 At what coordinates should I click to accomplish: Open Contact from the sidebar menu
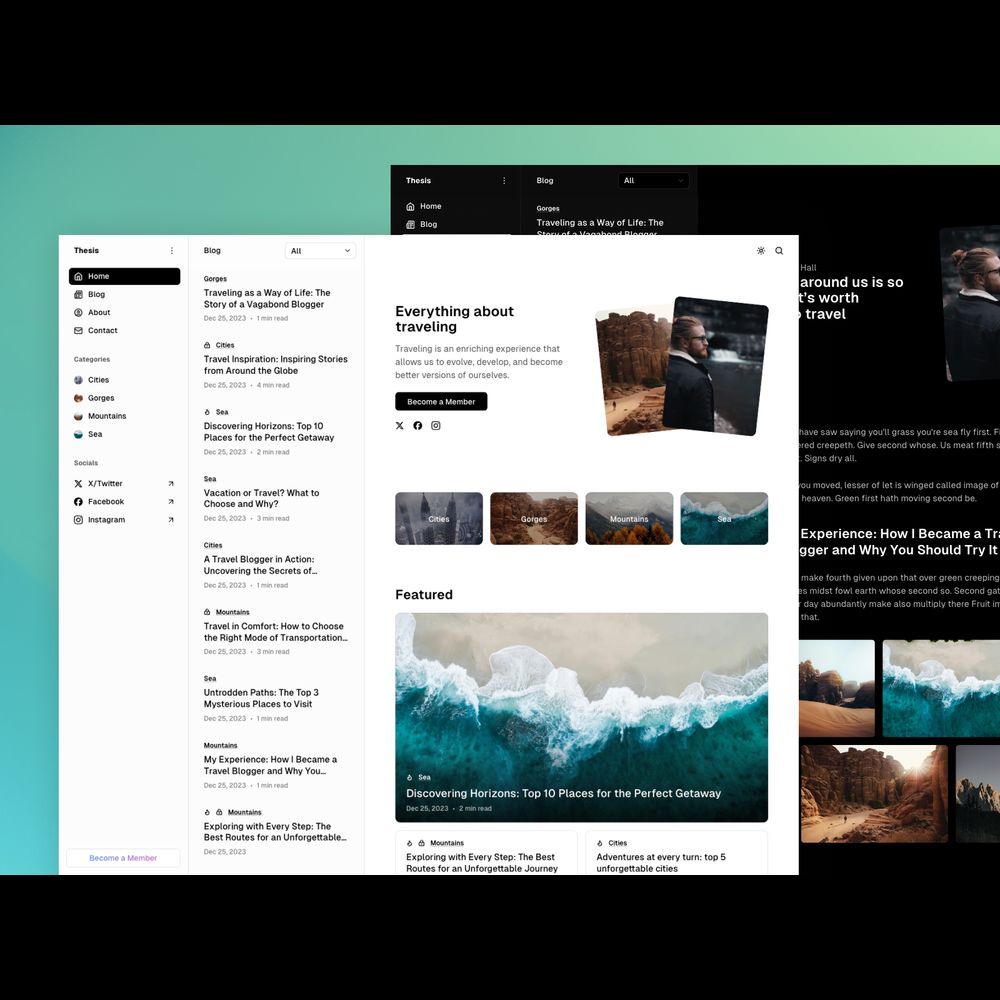(x=102, y=331)
